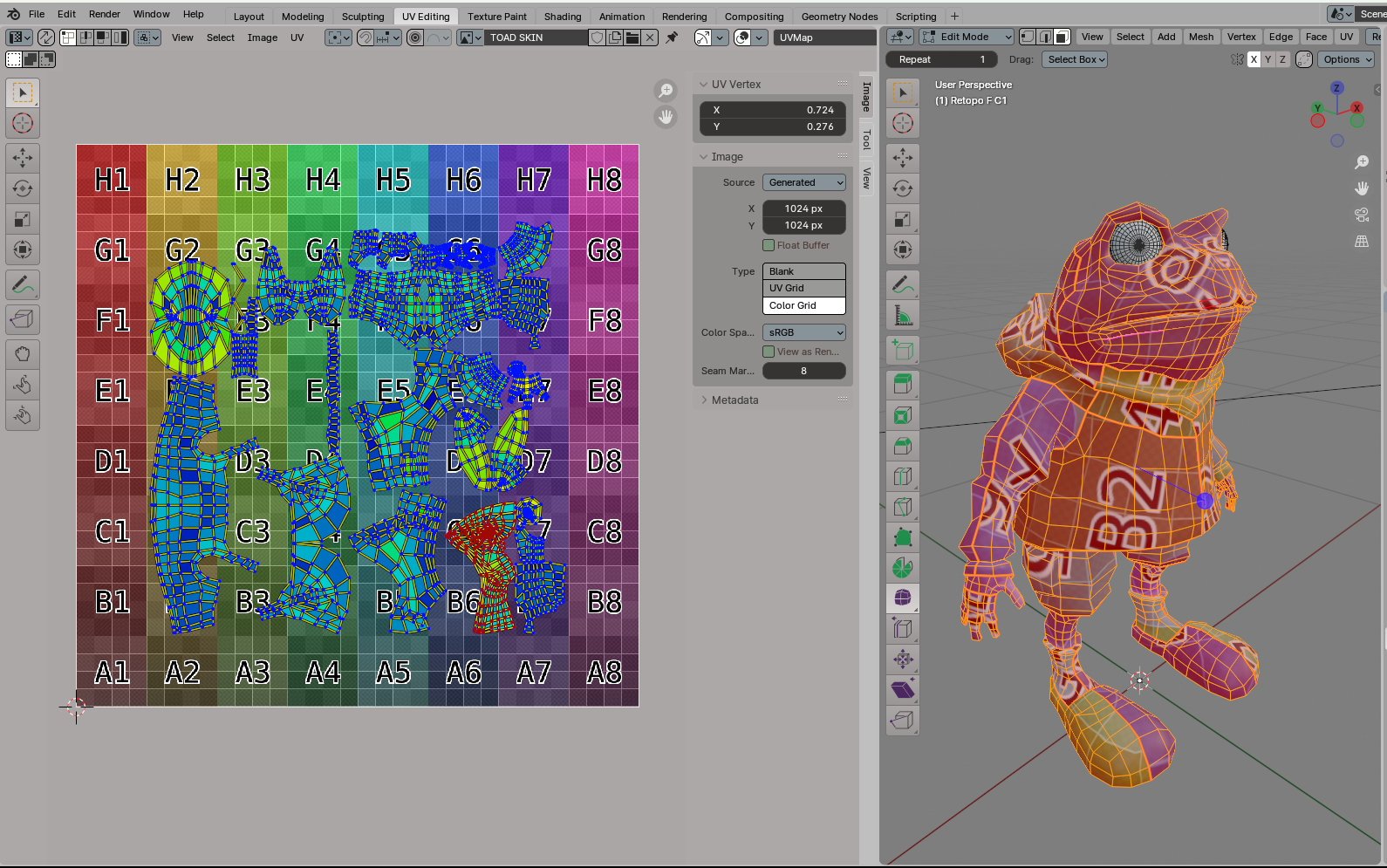Viewport: 1387px width, 868px height.
Task: Select the Inset Faces tool
Action: coord(903,415)
